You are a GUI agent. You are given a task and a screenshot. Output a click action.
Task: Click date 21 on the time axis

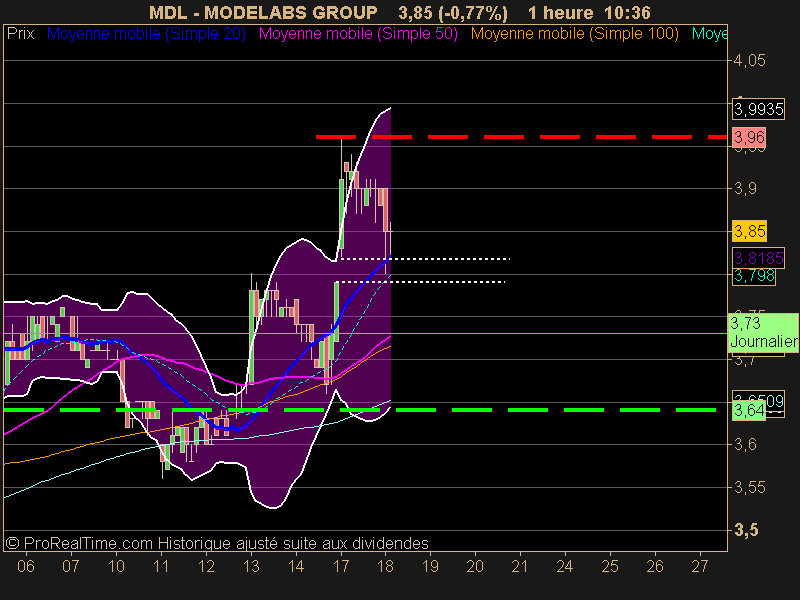520,566
